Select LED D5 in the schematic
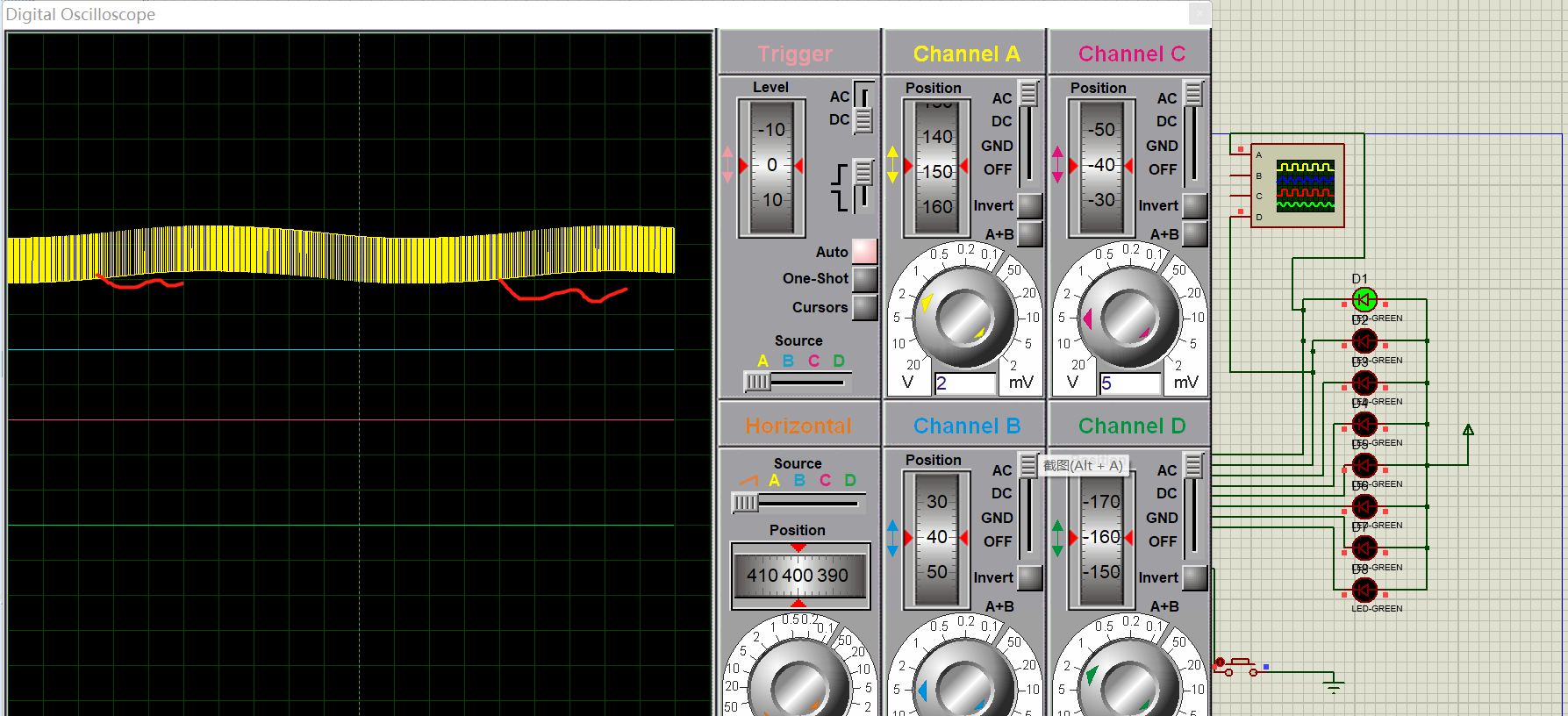The image size is (1568, 716). point(1364,465)
